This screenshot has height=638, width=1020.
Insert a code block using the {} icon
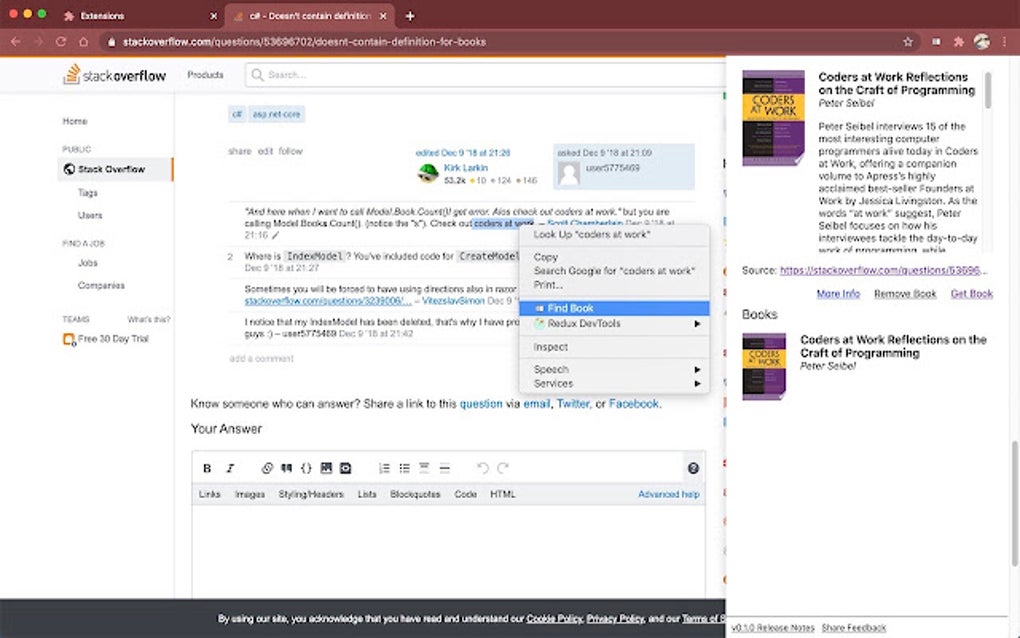(x=306, y=468)
